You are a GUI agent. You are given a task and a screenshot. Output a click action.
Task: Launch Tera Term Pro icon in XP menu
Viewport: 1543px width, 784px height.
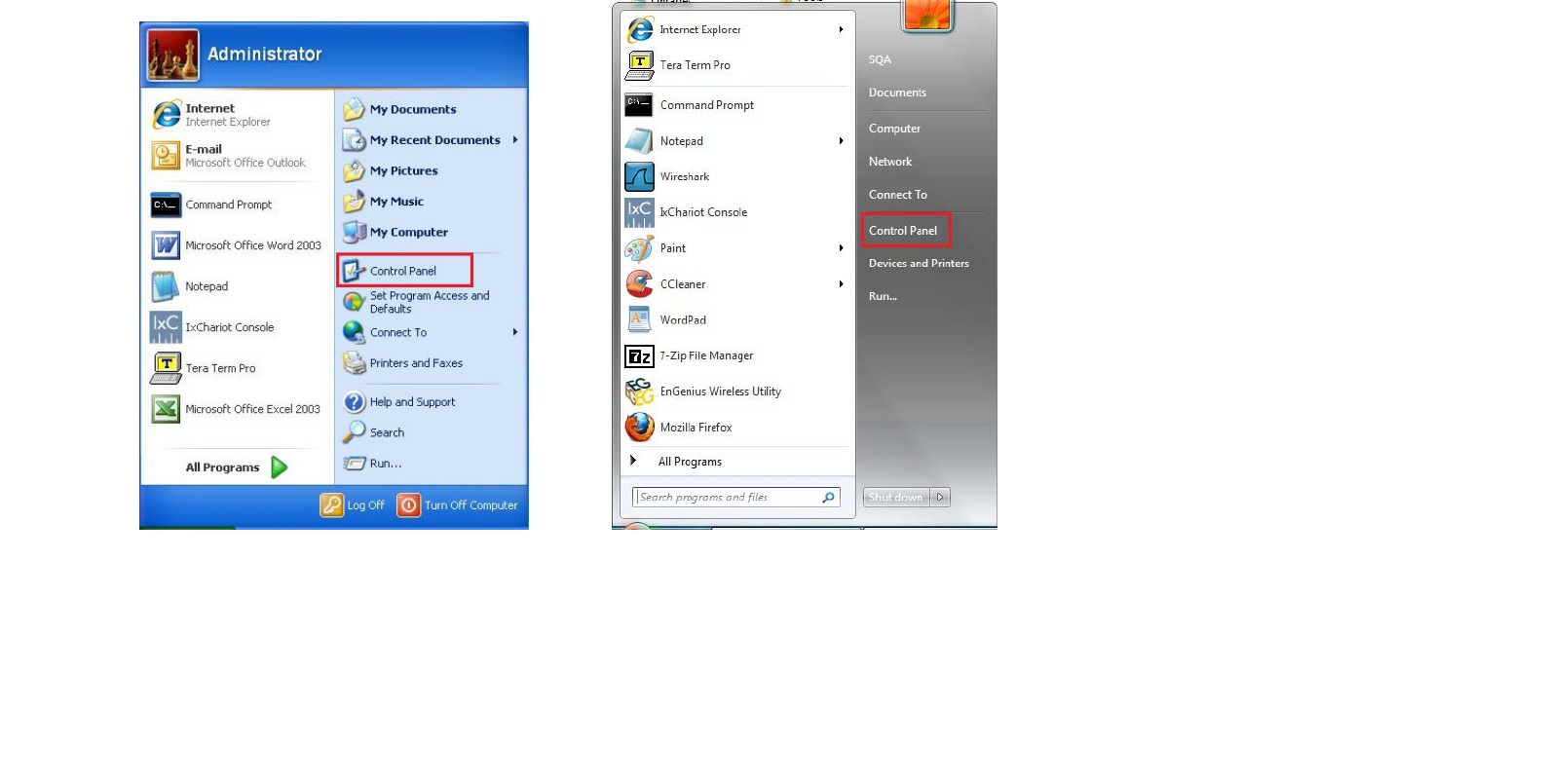click(x=166, y=368)
